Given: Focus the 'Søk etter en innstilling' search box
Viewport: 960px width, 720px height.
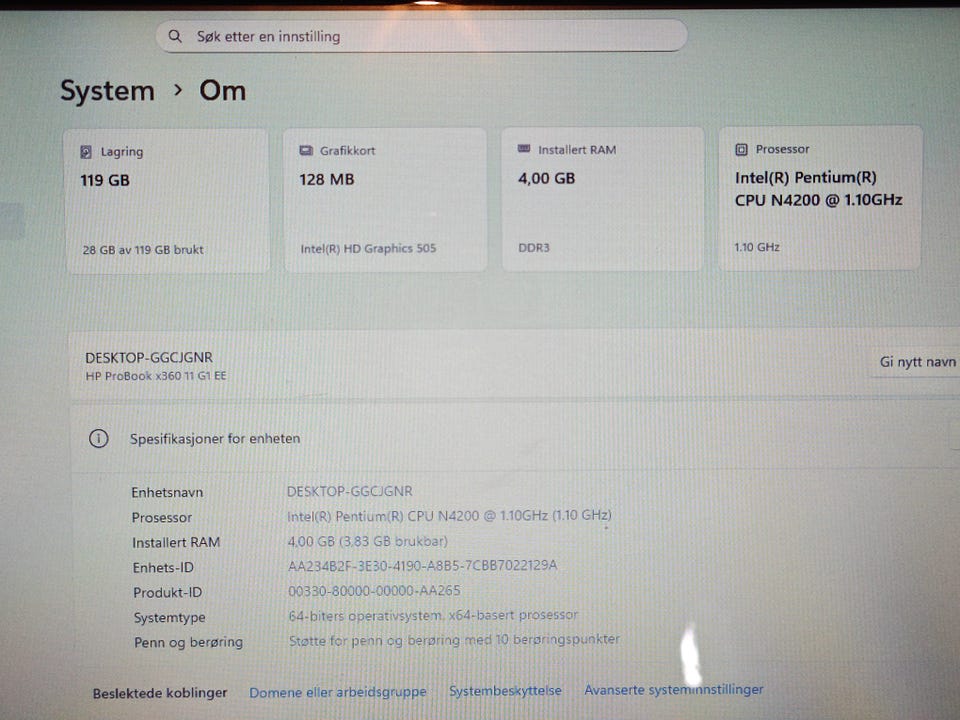Looking at the screenshot, I should tap(422, 36).
